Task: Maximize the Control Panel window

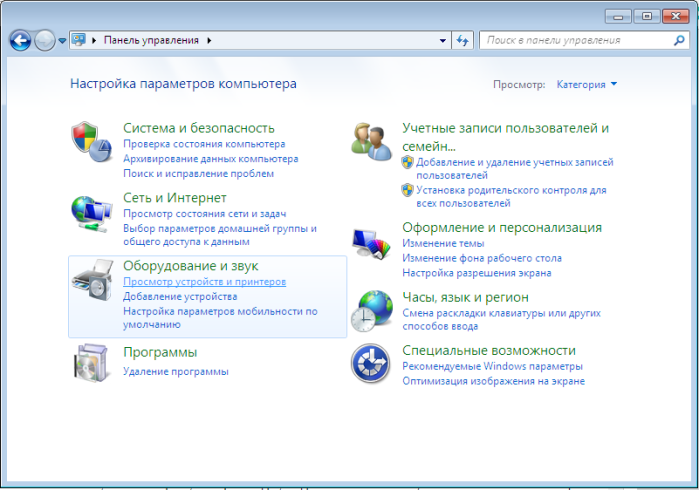Action: [646, 16]
